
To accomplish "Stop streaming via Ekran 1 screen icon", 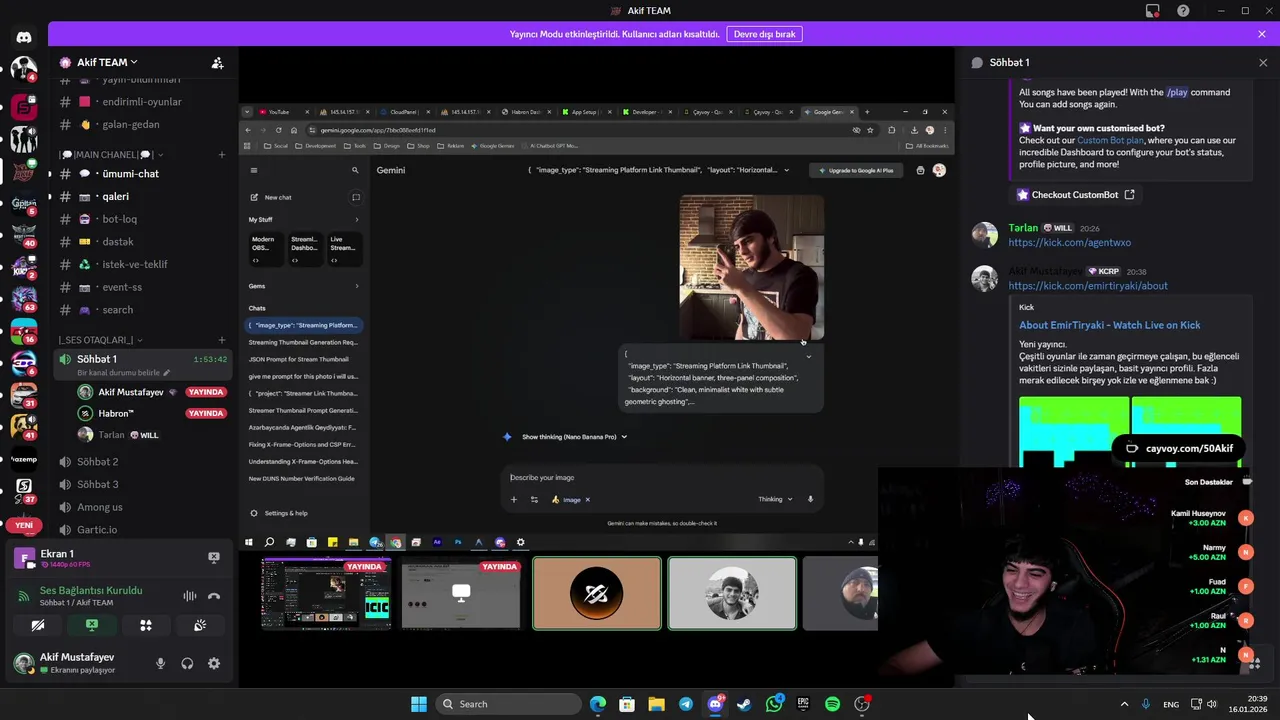I will click(x=213, y=557).
